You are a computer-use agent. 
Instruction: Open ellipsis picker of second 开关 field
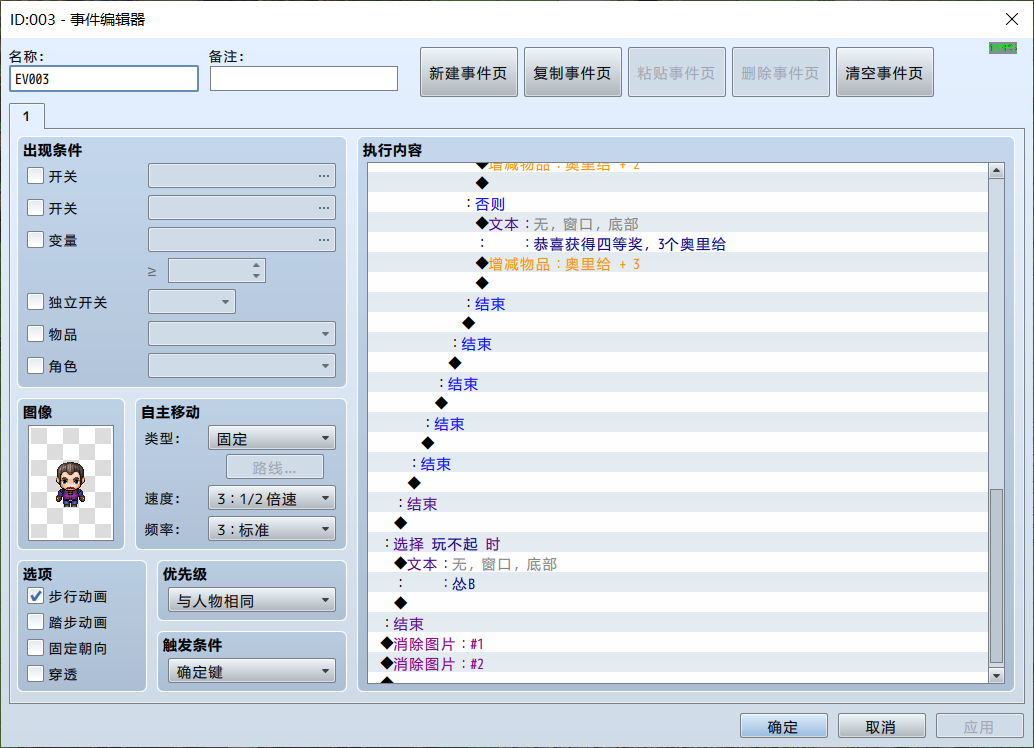click(323, 208)
